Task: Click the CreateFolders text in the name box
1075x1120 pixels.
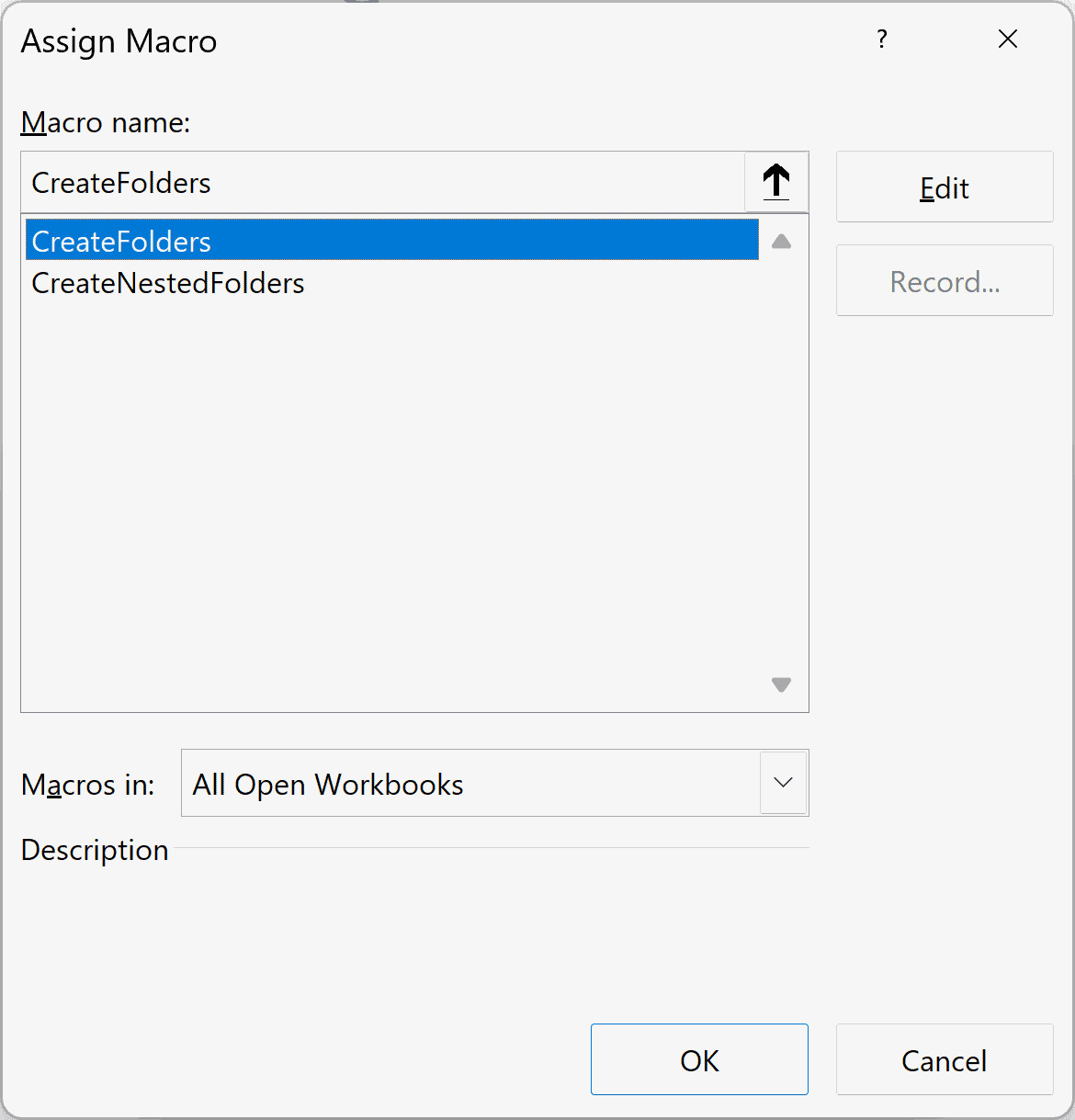Action: (x=120, y=182)
